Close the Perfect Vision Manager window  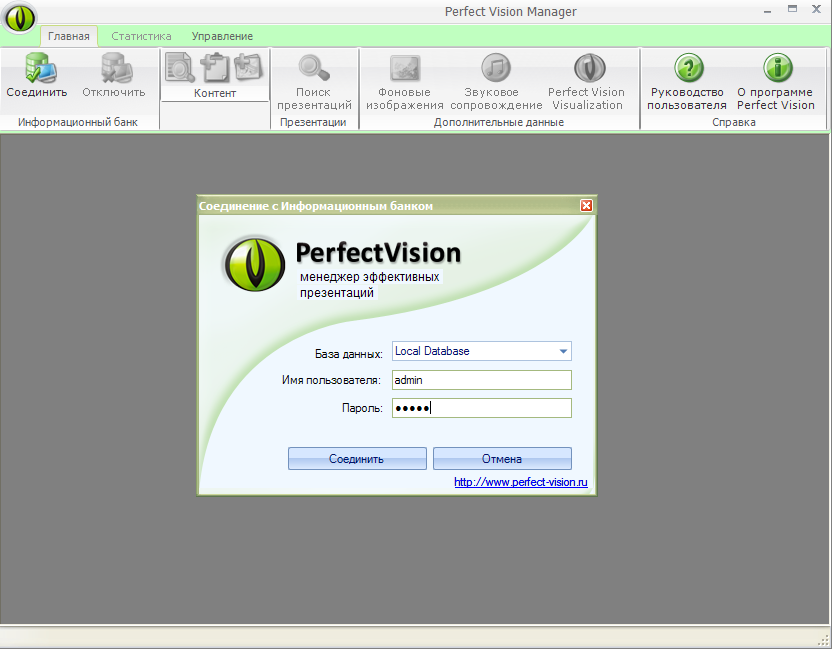[x=817, y=9]
